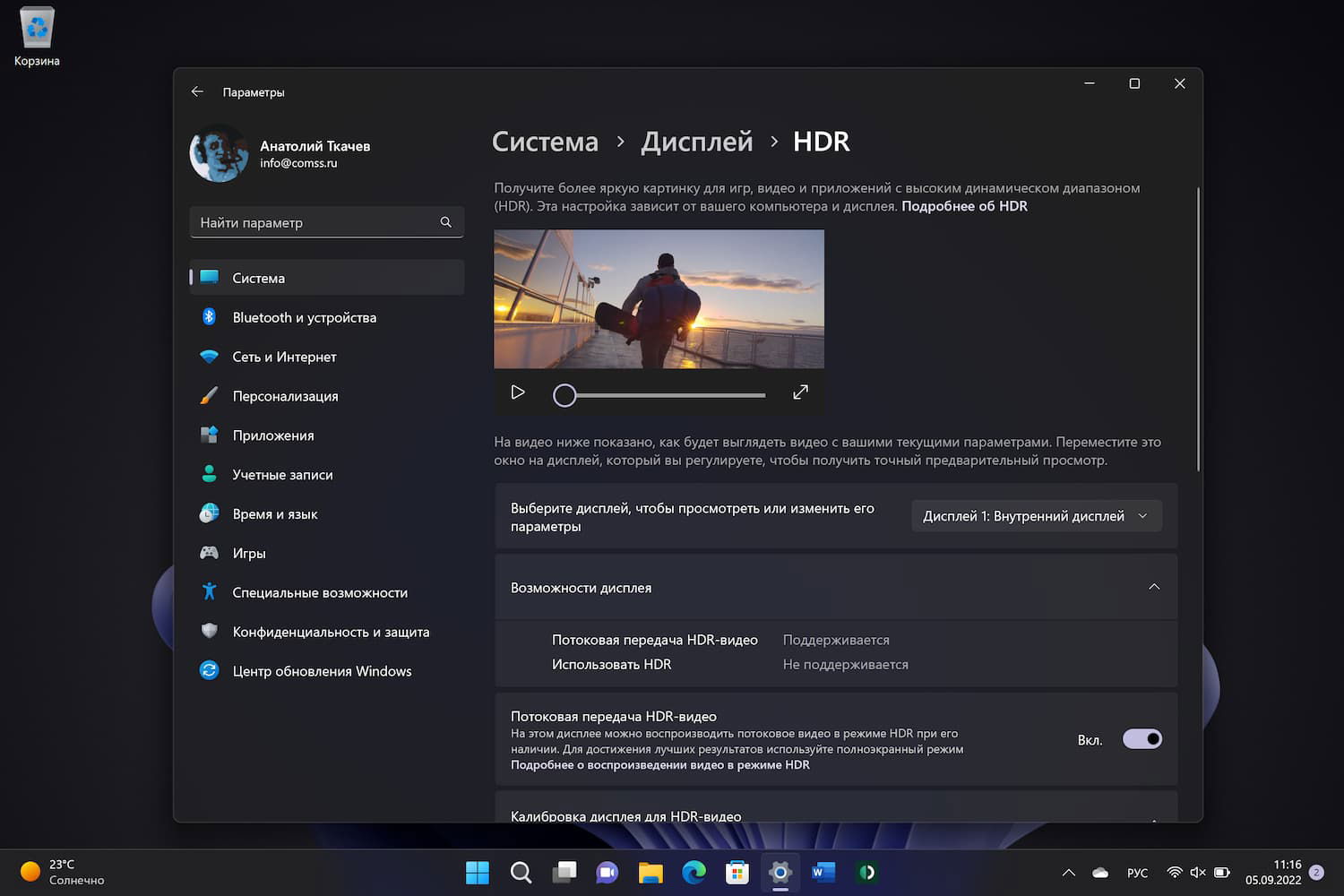Select Конфиденциальность и защита in the sidebar
This screenshot has height=896, width=1344.
click(327, 633)
